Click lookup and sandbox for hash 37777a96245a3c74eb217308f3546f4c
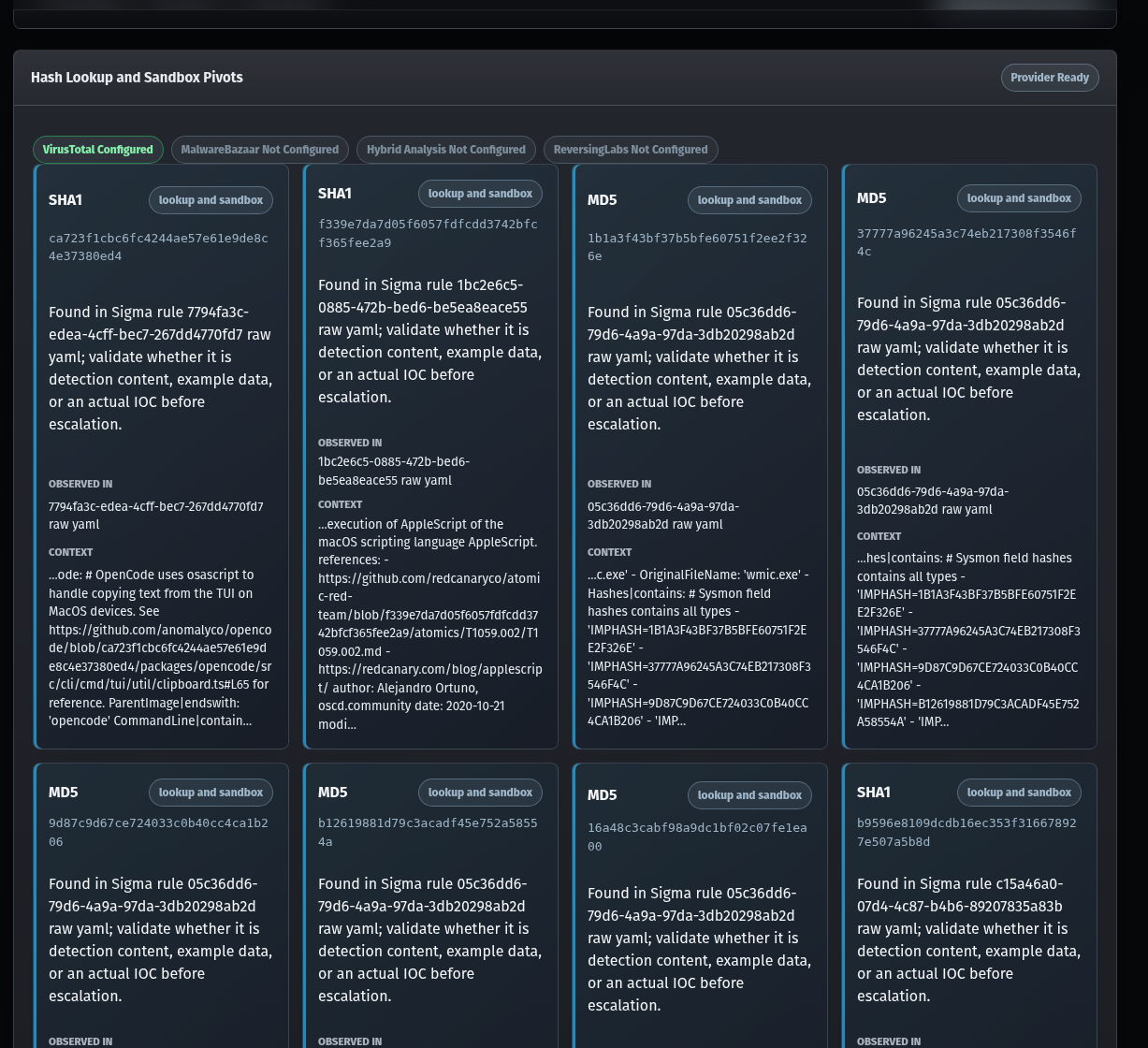The width and height of the screenshot is (1148, 1048). (1019, 198)
